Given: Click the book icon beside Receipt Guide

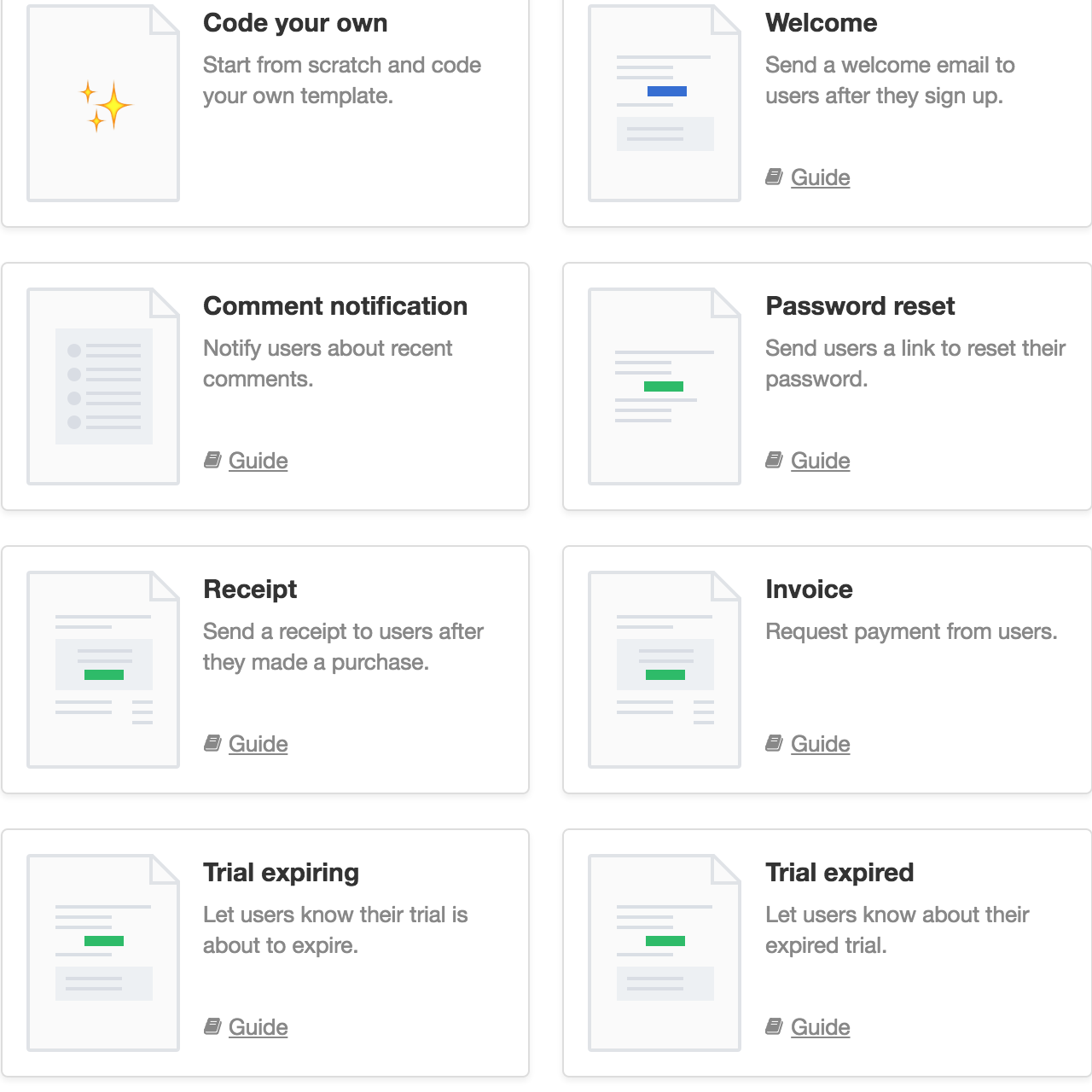Looking at the screenshot, I should [x=212, y=743].
